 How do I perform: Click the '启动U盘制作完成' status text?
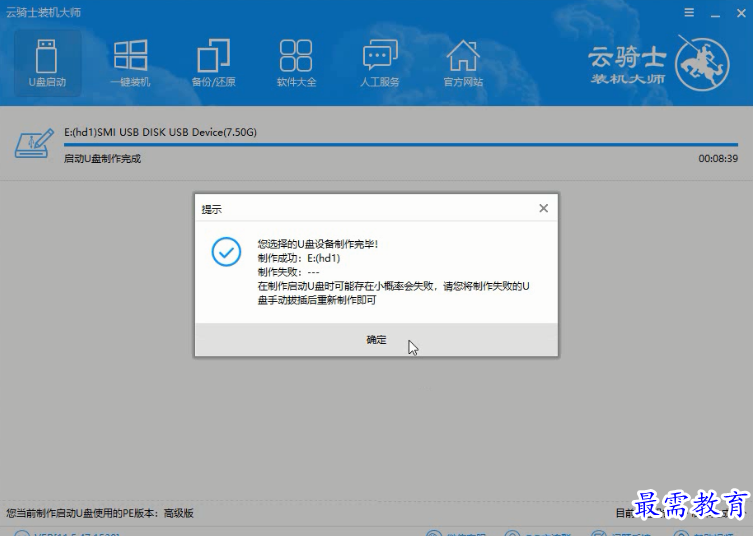102,159
